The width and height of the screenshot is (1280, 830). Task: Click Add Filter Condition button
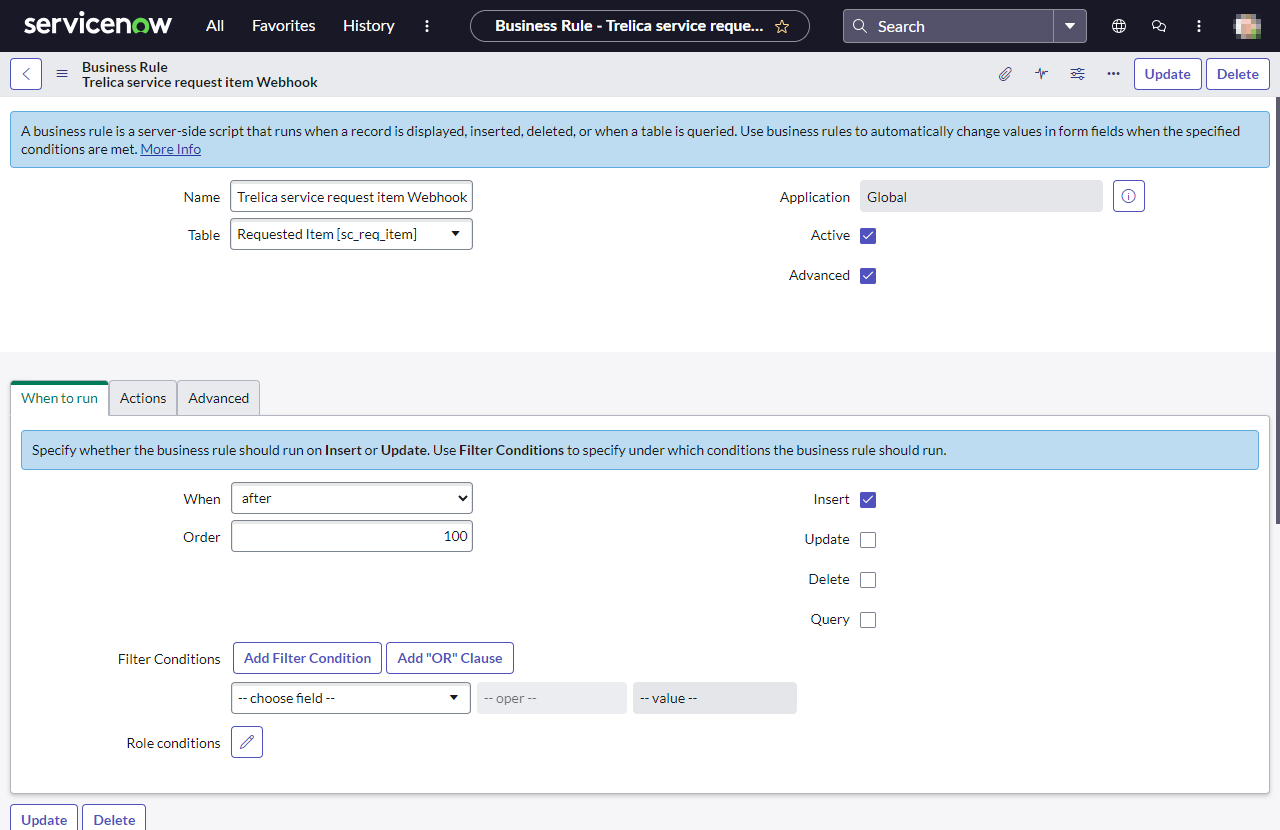pos(307,658)
